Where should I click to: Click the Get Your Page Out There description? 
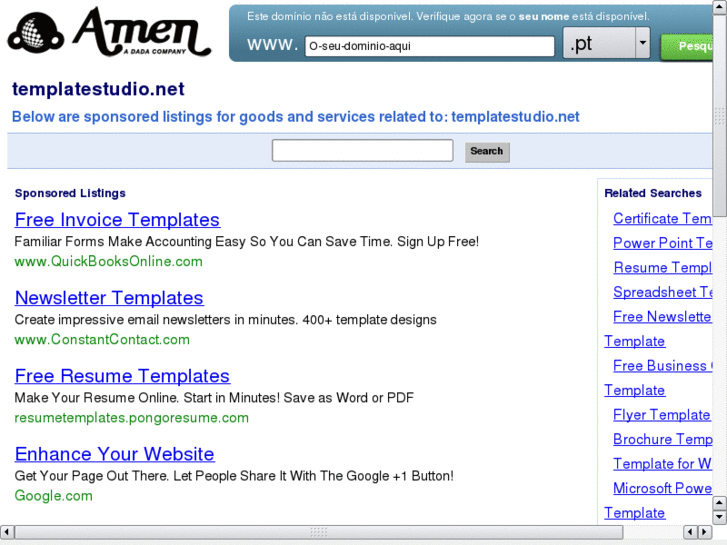(x=234, y=476)
